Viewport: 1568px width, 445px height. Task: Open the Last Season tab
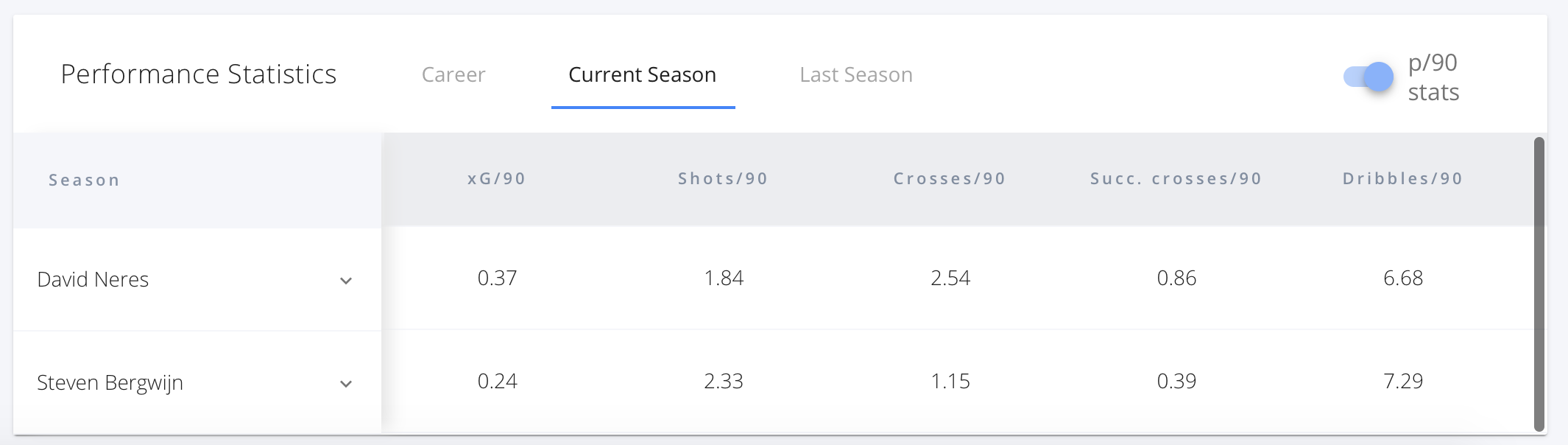point(856,75)
